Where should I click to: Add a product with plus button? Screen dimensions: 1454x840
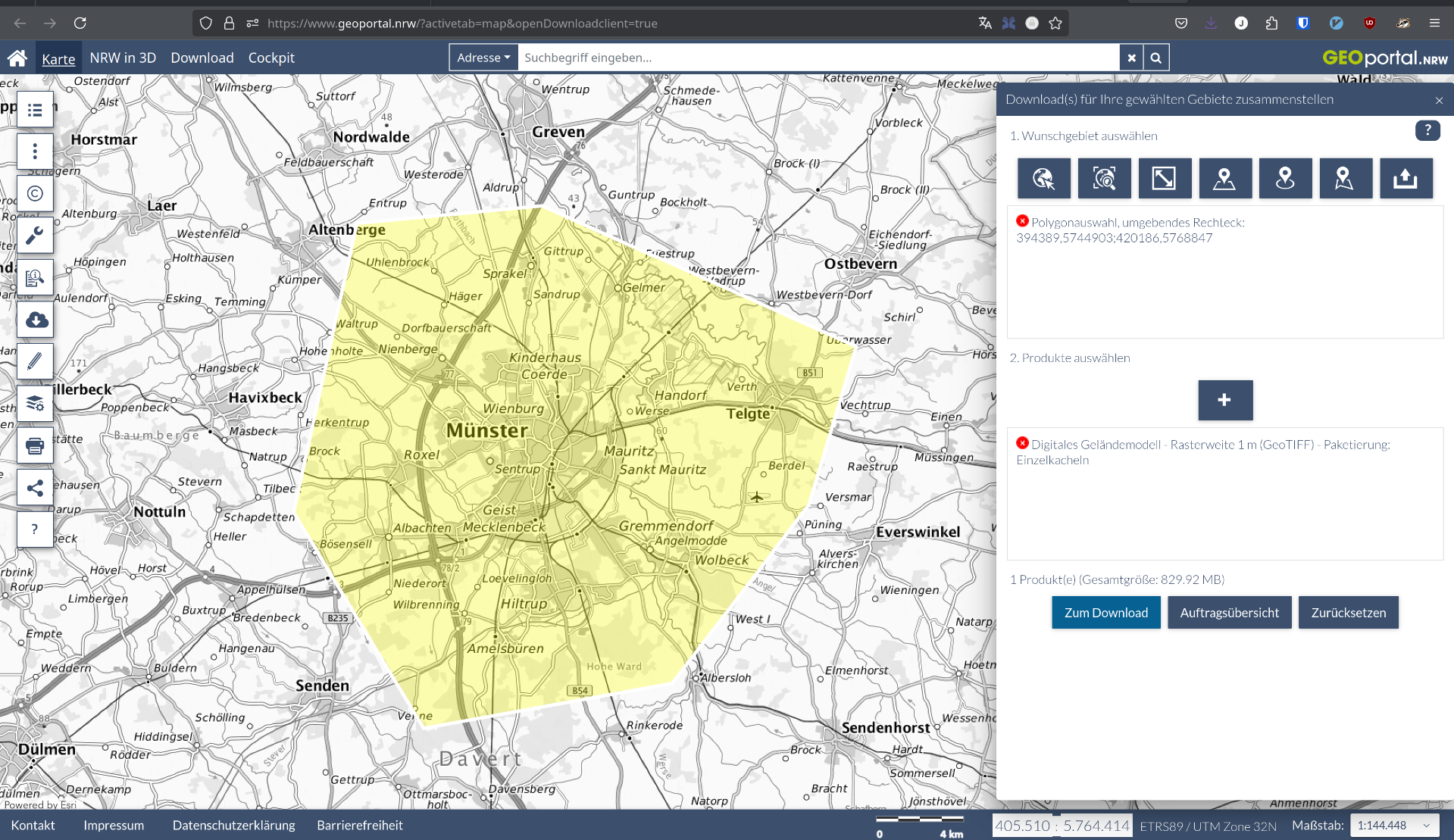pyautogui.click(x=1225, y=400)
